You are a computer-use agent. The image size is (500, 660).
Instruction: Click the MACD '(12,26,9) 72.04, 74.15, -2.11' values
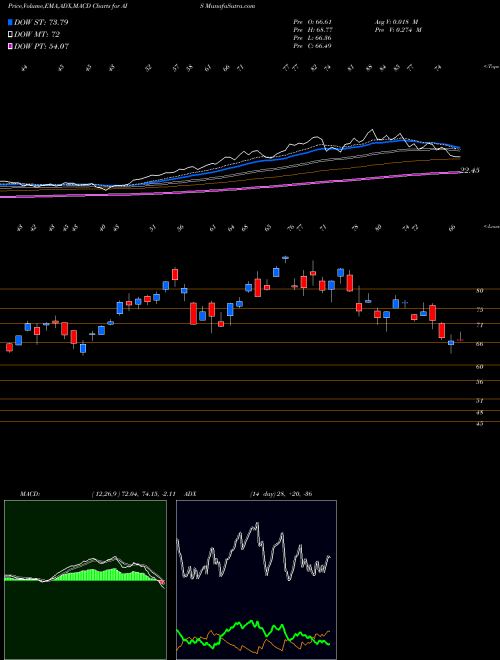pyautogui.click(x=136, y=494)
